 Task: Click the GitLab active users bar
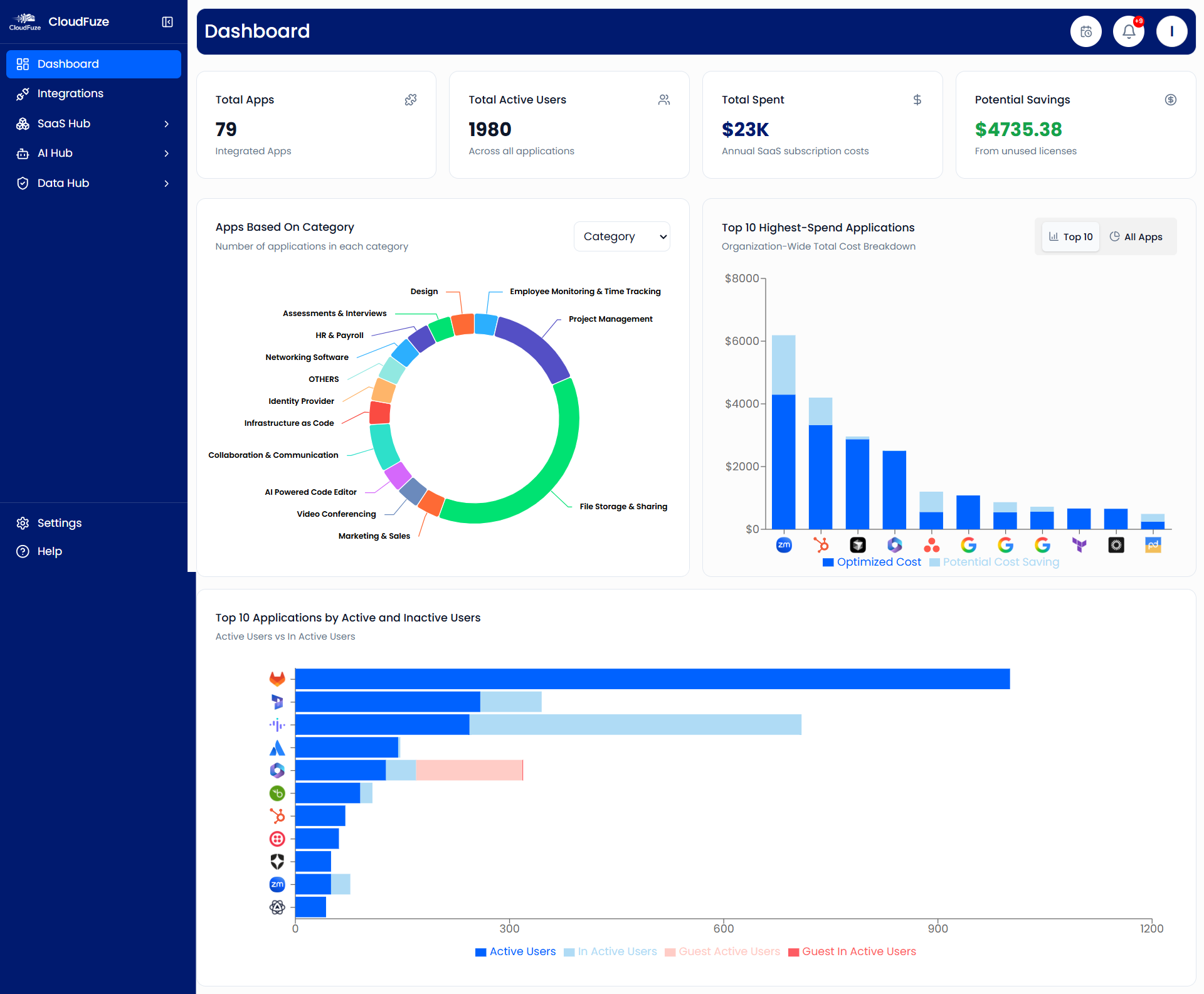coord(652,679)
